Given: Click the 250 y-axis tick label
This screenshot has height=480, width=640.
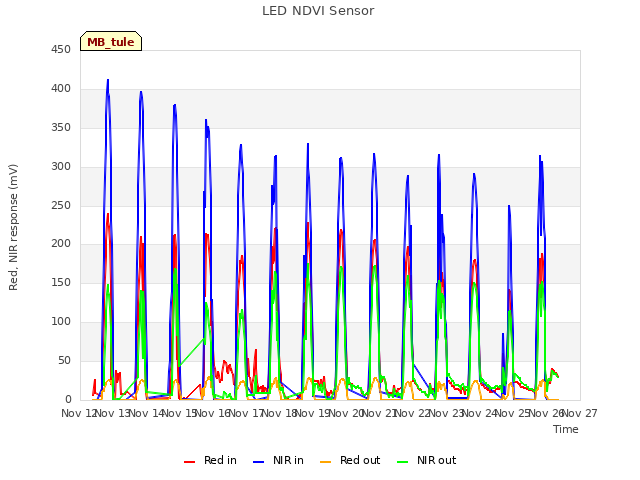Looking at the screenshot, I should tap(61, 206).
